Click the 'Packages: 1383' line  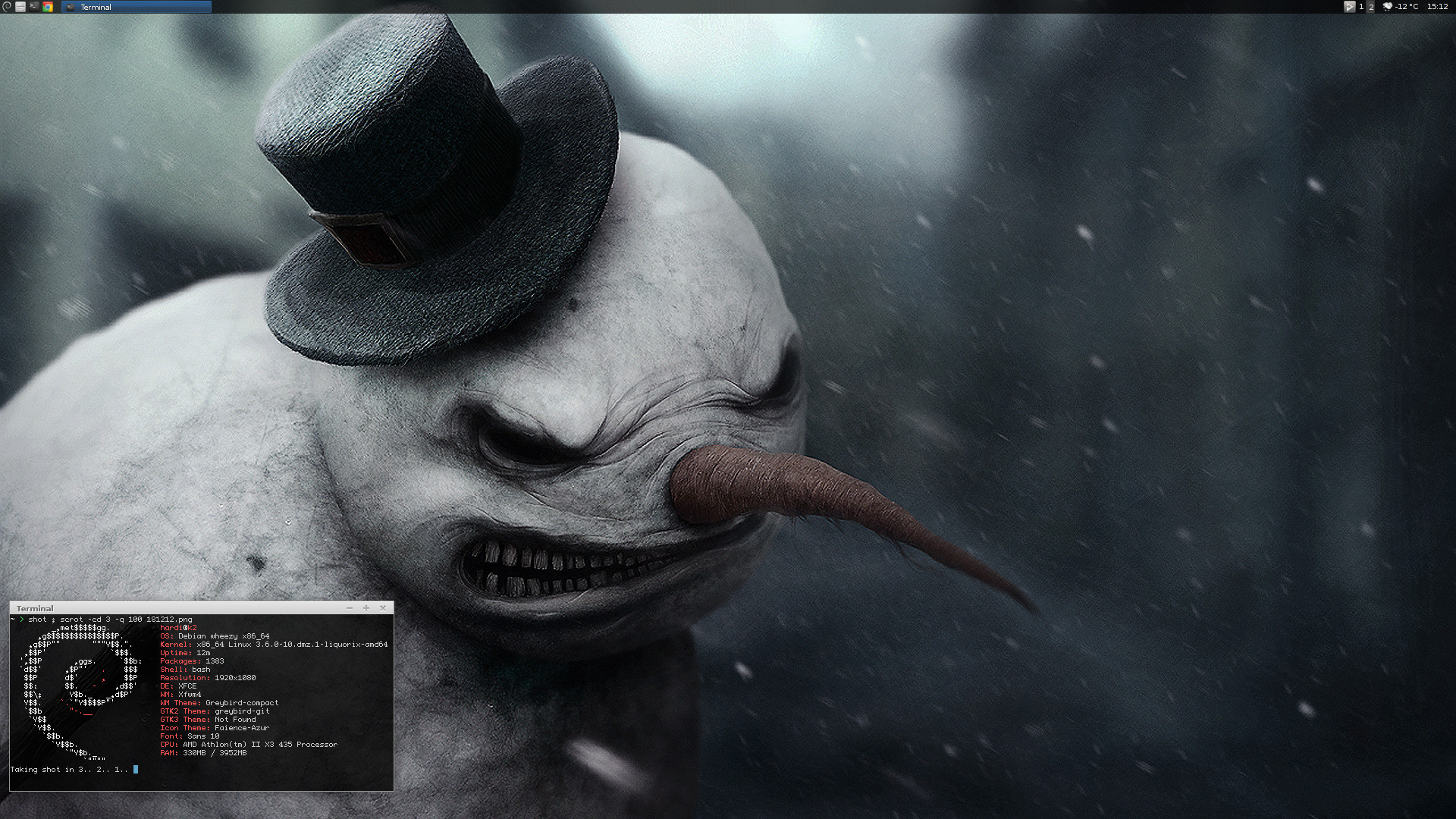(x=192, y=661)
